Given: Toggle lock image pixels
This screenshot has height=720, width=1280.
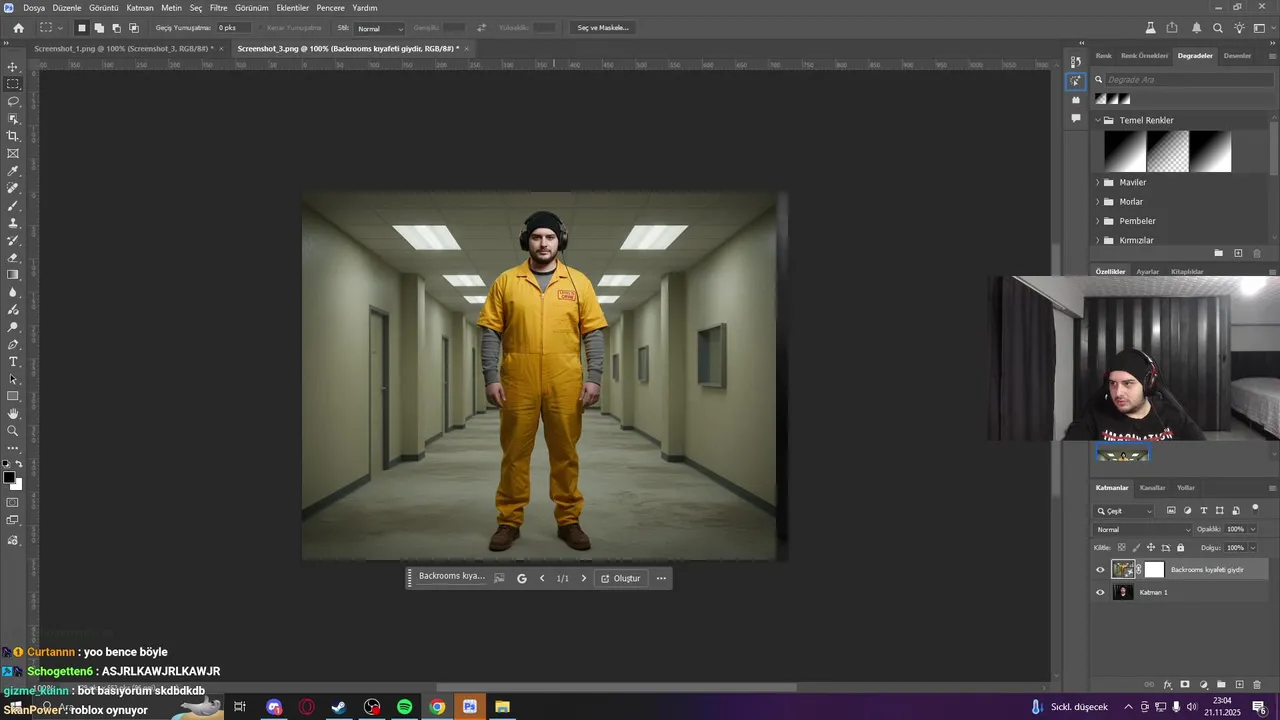Looking at the screenshot, I should [x=1136, y=548].
